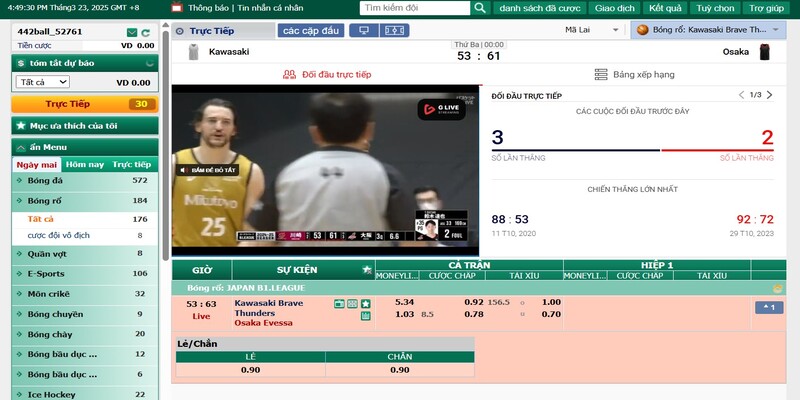The image size is (800, 400).
Task: Bet on over odds 1.00
Action: point(552,302)
